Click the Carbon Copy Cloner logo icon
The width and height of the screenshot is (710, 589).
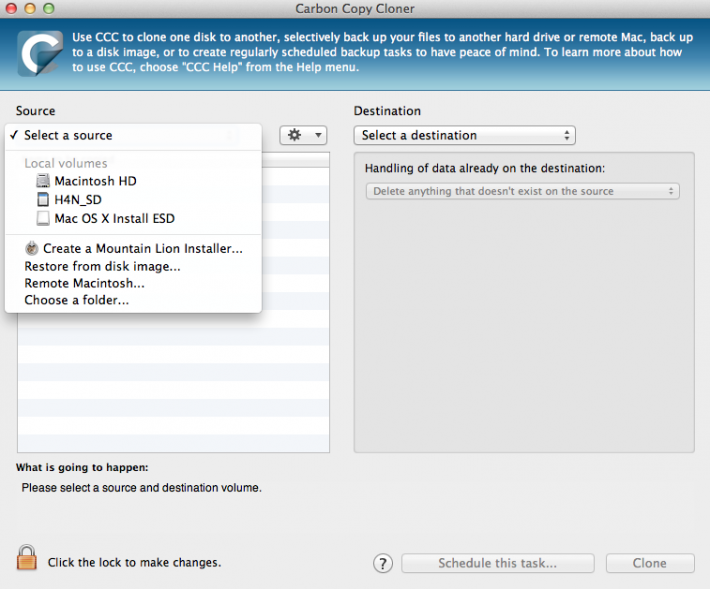40,53
